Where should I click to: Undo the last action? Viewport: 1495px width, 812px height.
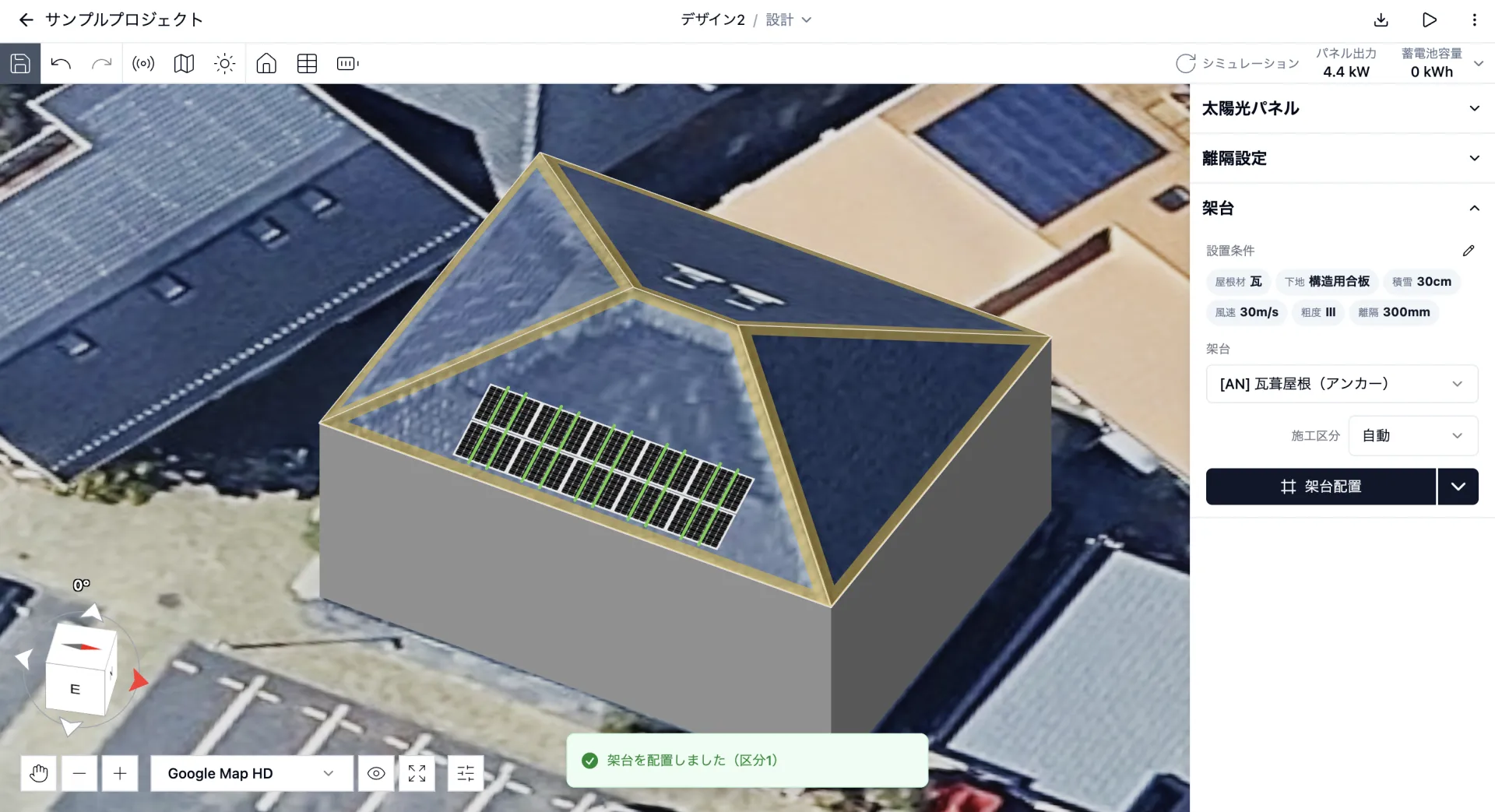tap(61, 64)
